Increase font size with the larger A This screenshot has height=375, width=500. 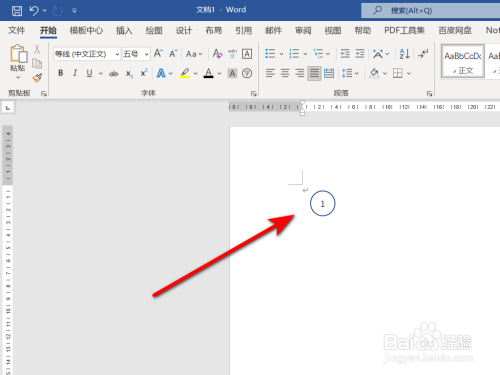pyautogui.click(x=158, y=53)
